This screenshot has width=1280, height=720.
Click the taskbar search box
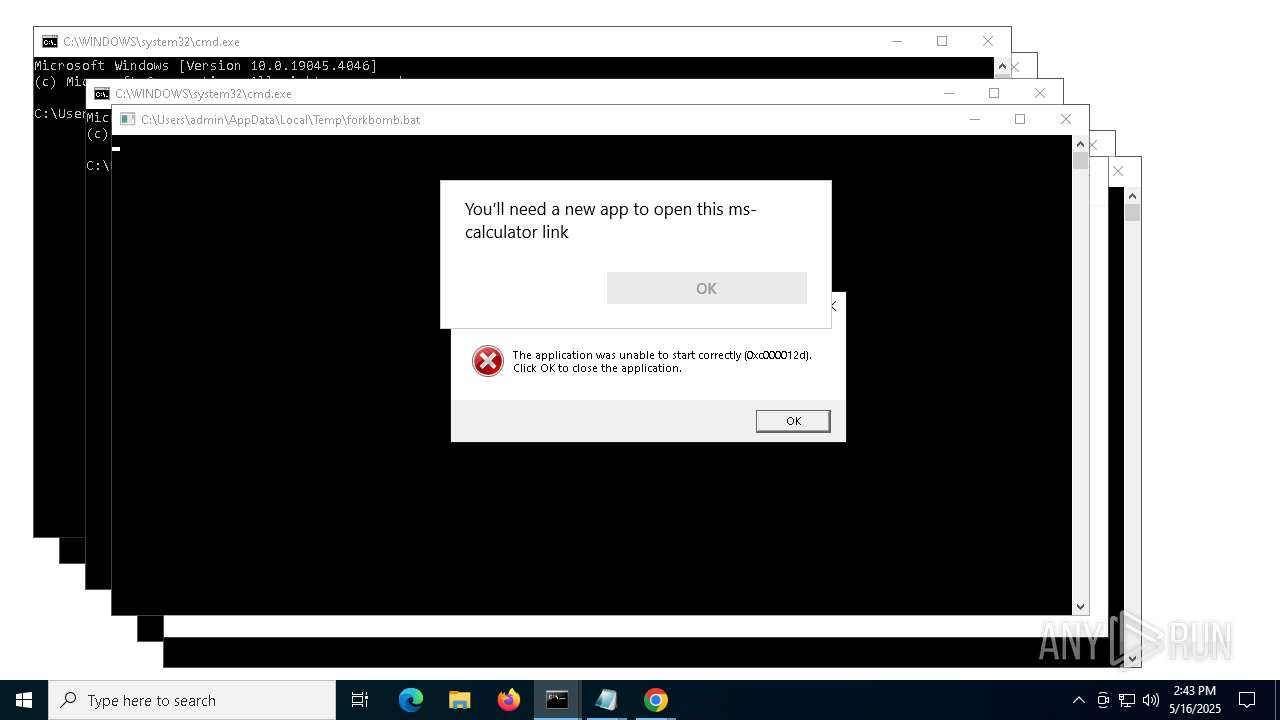[192, 700]
